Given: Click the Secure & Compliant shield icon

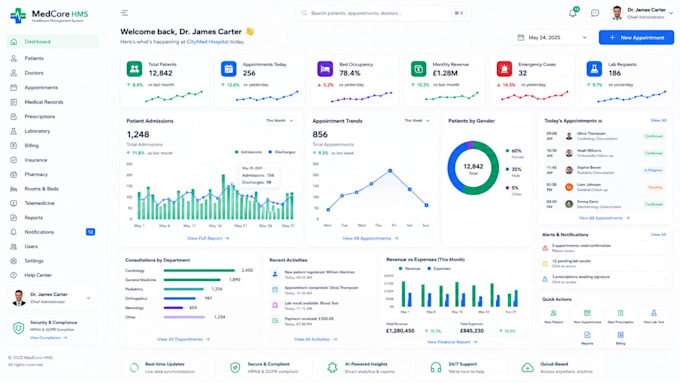Looking at the screenshot, I should coord(235,368).
